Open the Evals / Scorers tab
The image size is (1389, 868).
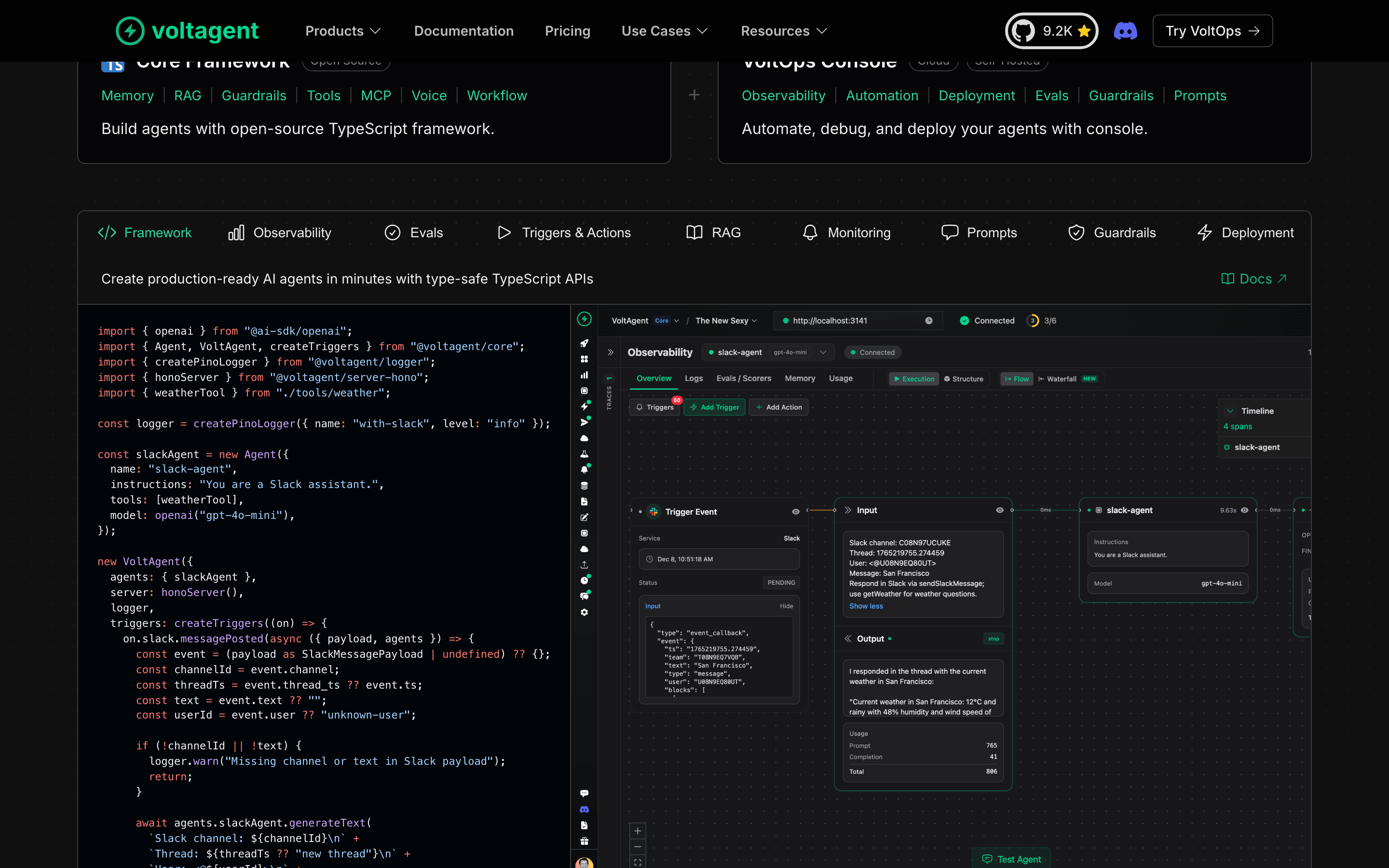point(743,379)
